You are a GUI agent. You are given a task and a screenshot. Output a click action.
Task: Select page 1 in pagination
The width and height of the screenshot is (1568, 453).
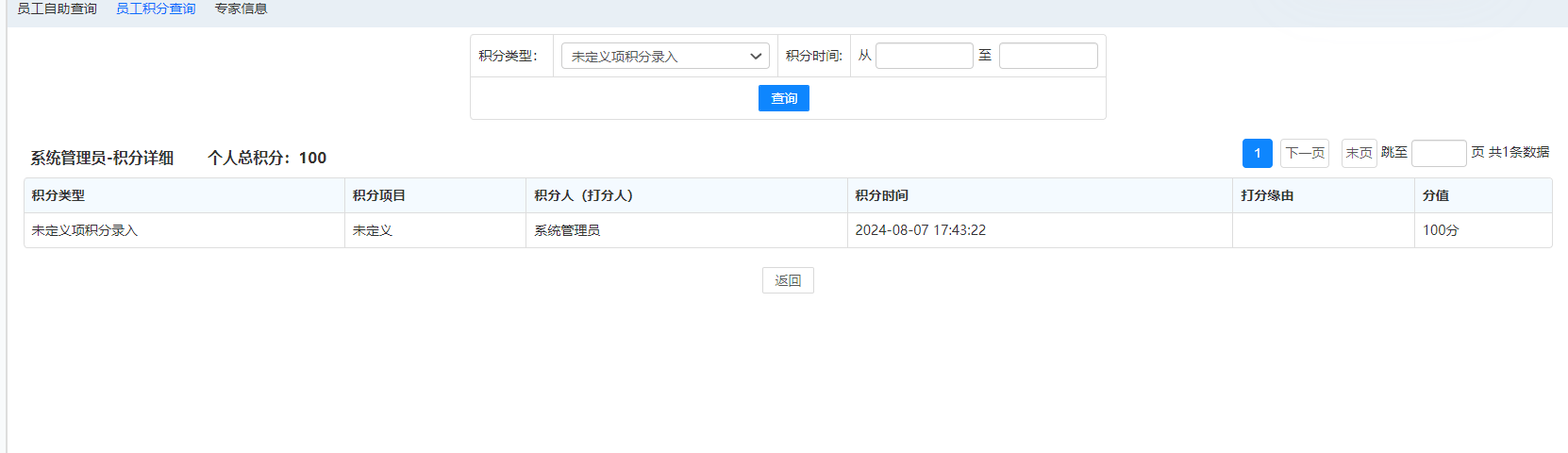1257,153
